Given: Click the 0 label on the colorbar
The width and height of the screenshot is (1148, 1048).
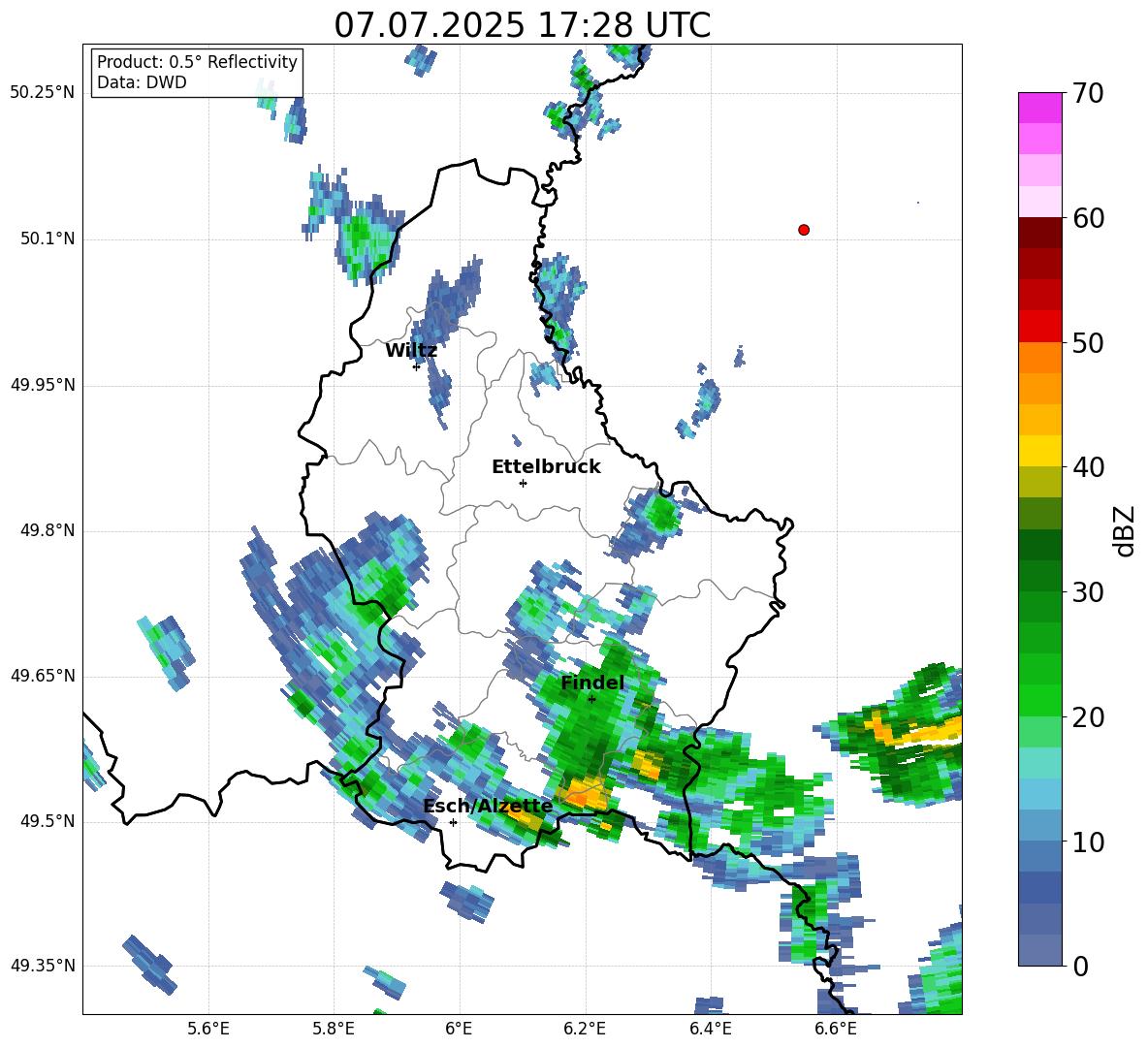Looking at the screenshot, I should pyautogui.click(x=1080, y=966).
